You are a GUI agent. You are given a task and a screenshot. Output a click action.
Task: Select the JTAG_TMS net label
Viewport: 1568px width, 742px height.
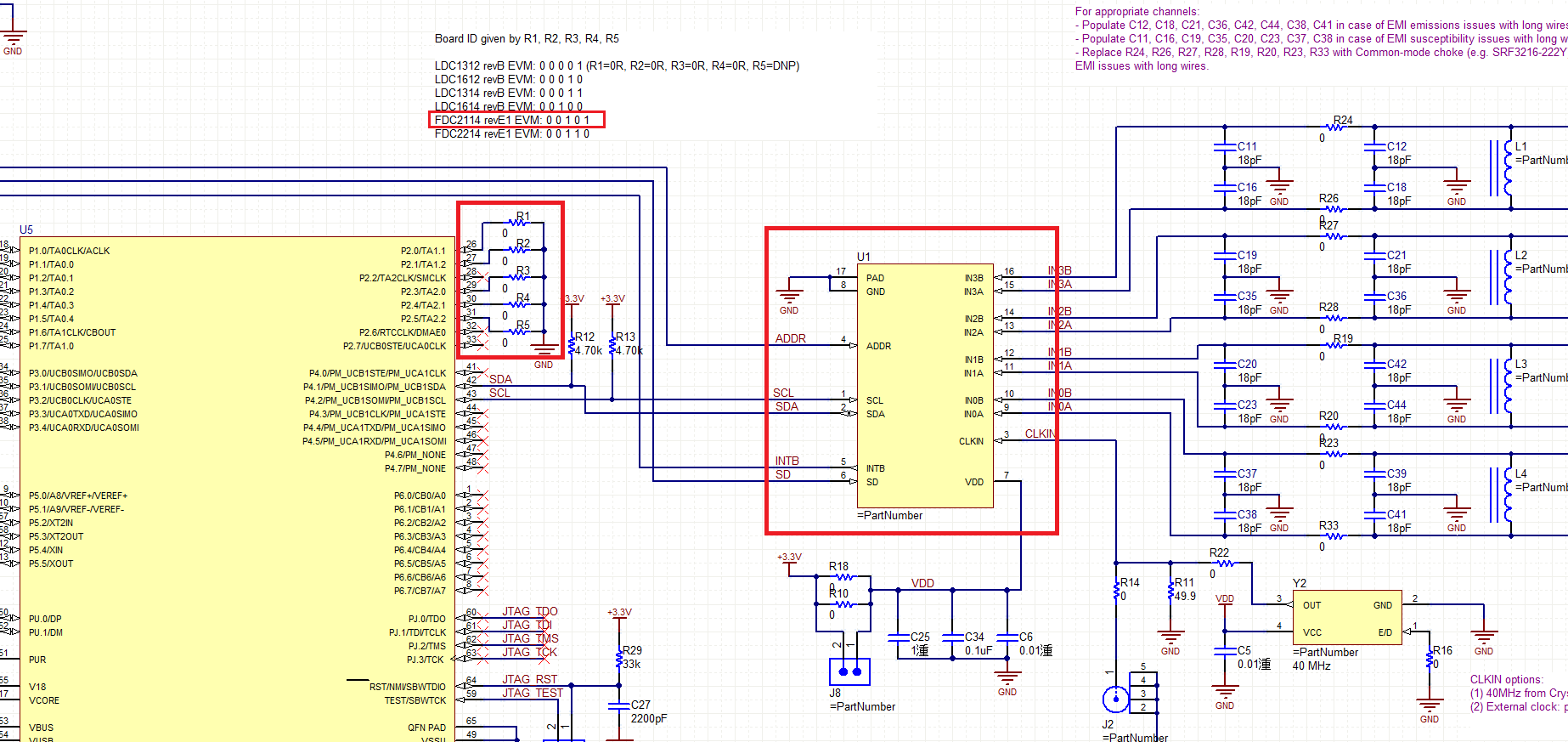tap(530, 638)
